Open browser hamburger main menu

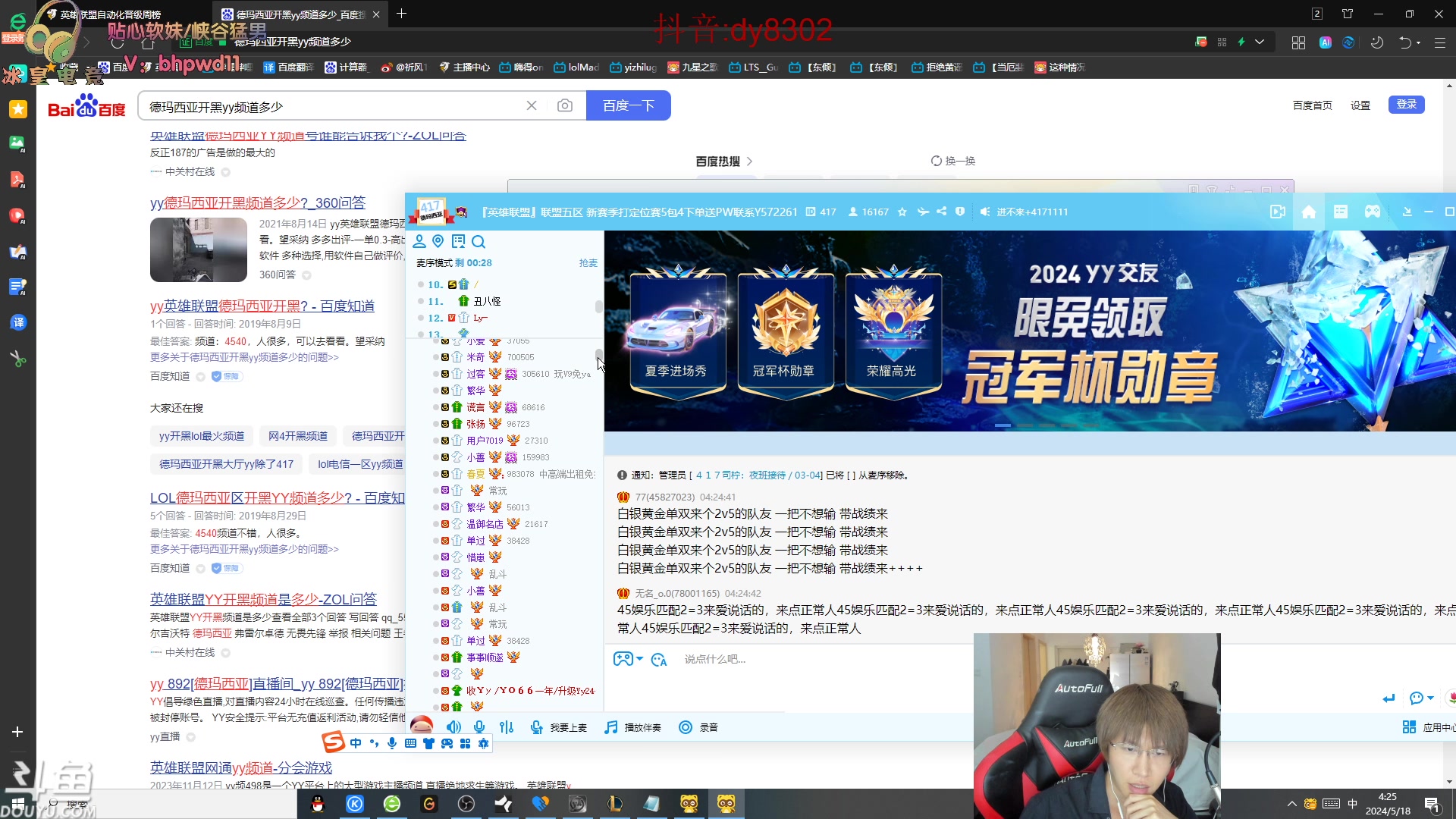point(1440,42)
